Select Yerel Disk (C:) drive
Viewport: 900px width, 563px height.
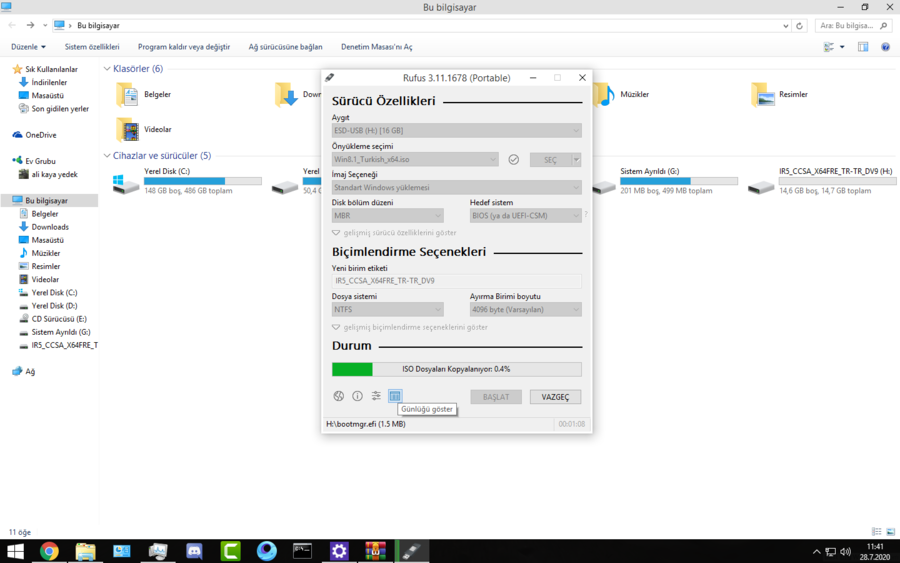click(x=187, y=181)
